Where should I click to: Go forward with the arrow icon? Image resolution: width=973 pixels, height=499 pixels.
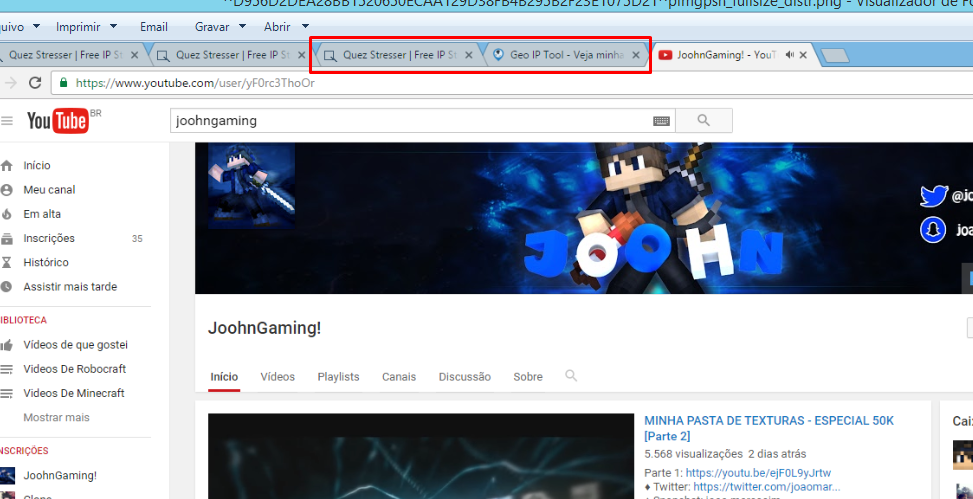[10, 83]
